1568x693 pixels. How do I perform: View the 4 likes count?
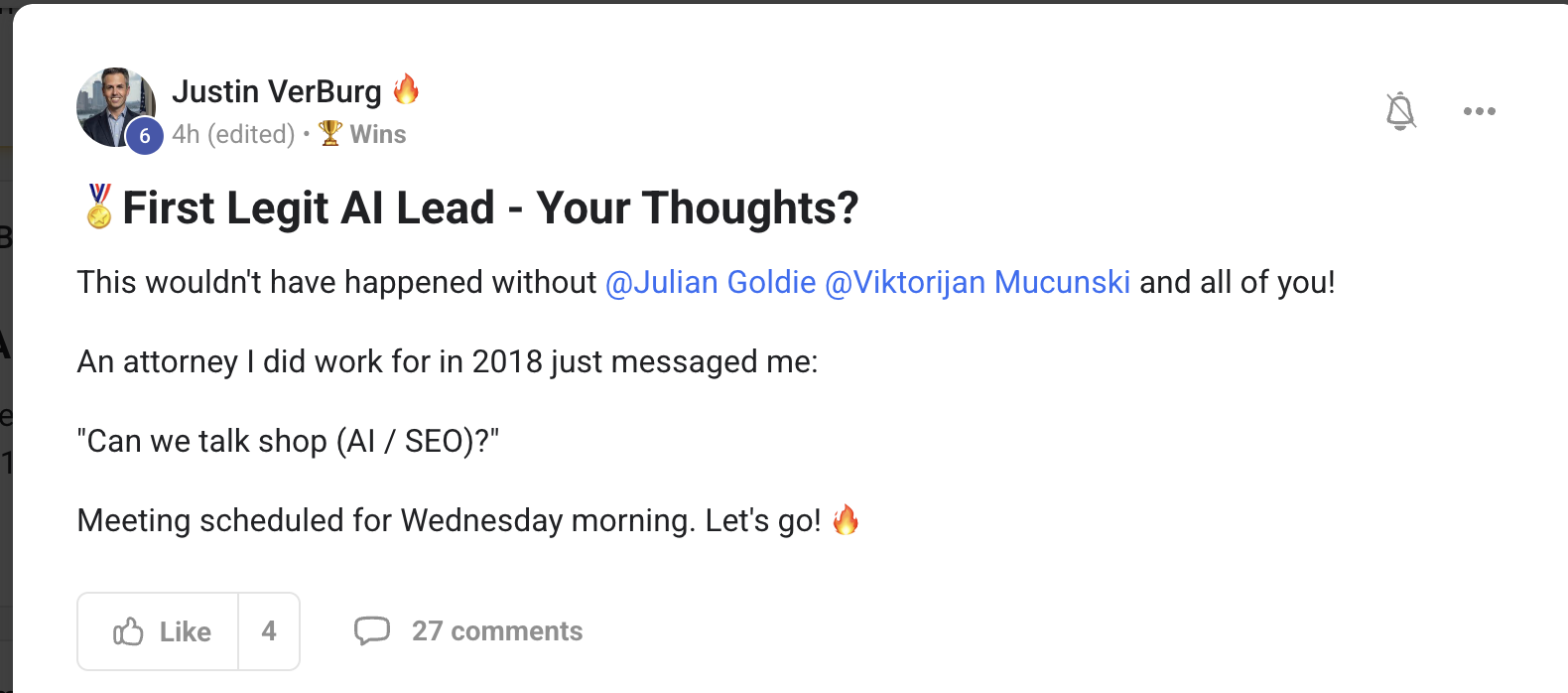coord(269,631)
